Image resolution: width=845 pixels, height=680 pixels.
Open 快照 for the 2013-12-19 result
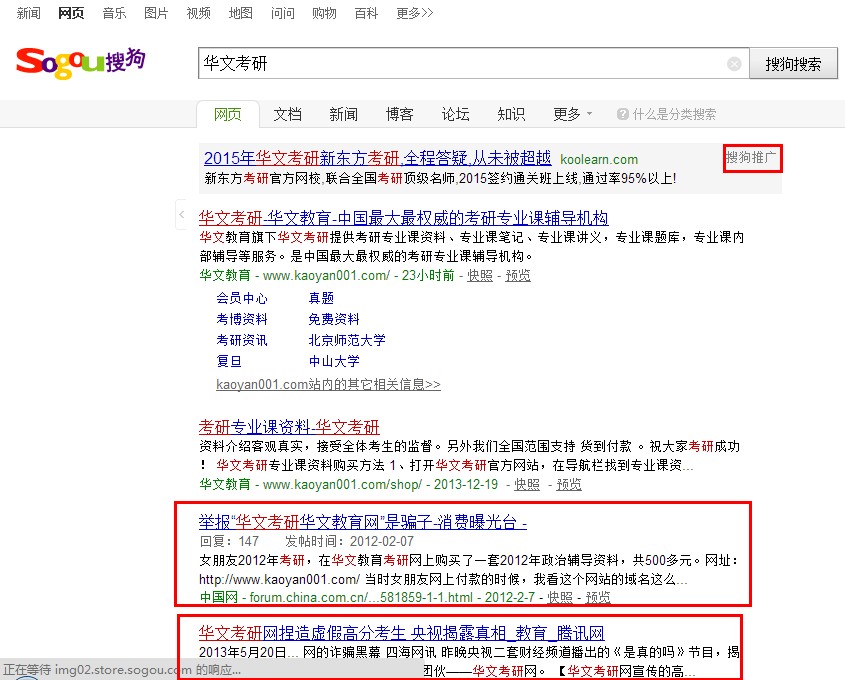pos(527,484)
